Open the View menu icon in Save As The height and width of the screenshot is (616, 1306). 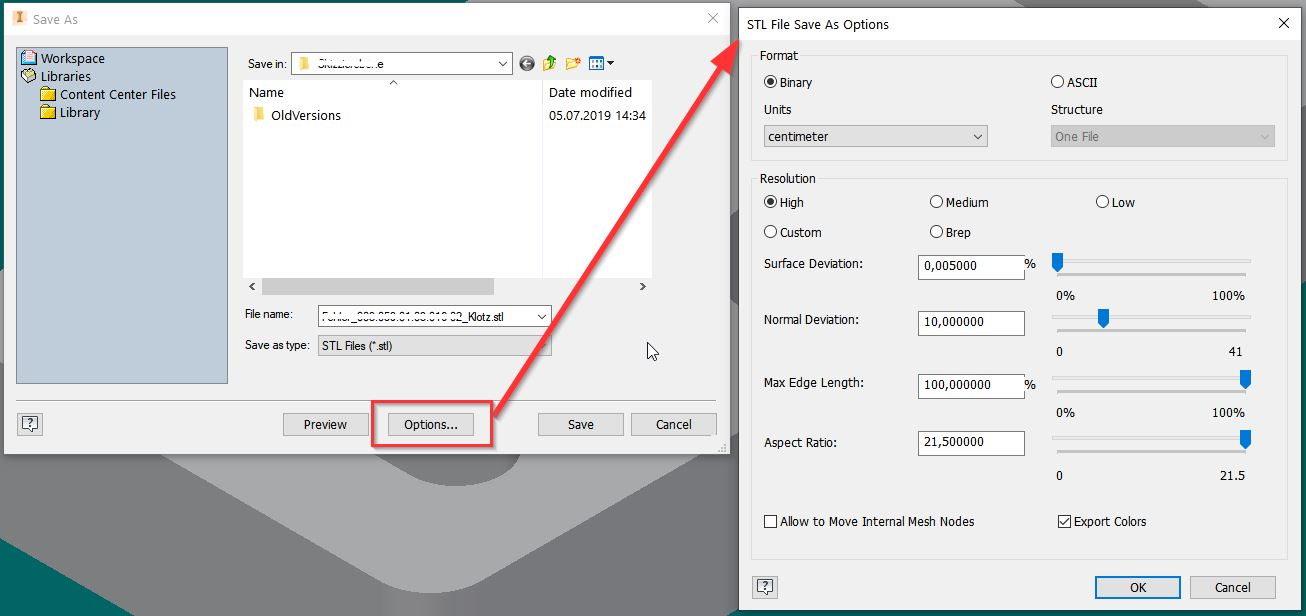coord(601,64)
